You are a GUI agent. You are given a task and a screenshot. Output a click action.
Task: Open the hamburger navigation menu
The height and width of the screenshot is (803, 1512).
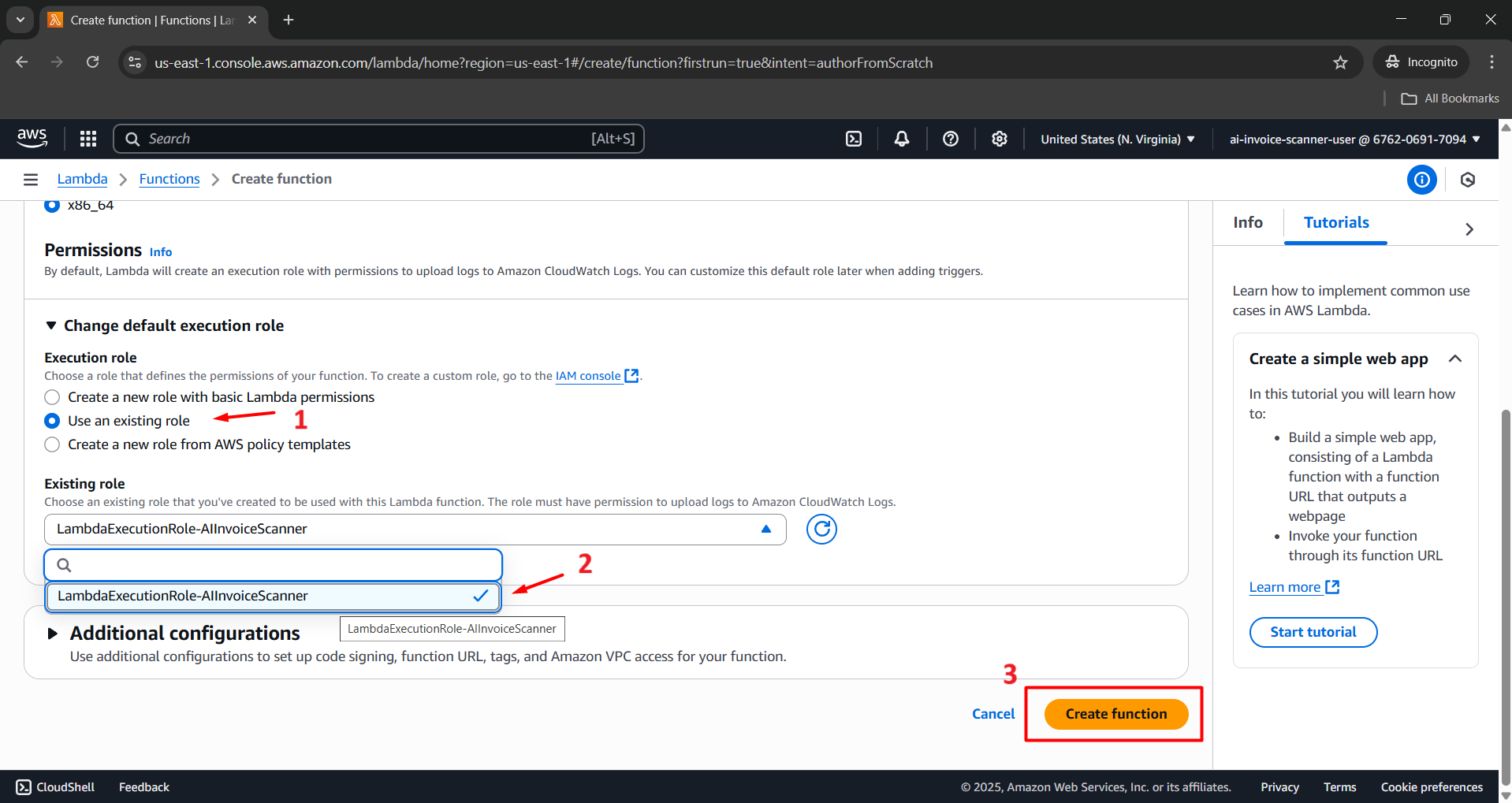(30, 179)
